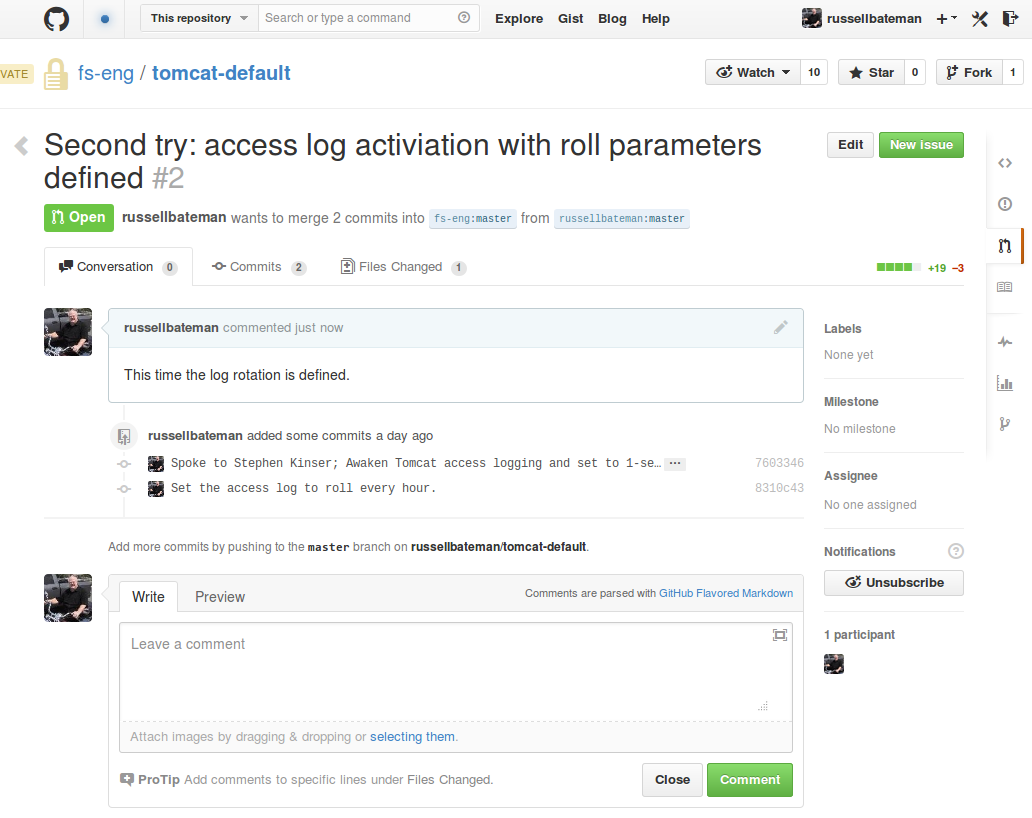The height and width of the screenshot is (818, 1032).
Task: Unsubscribe from notifications
Action: [894, 582]
